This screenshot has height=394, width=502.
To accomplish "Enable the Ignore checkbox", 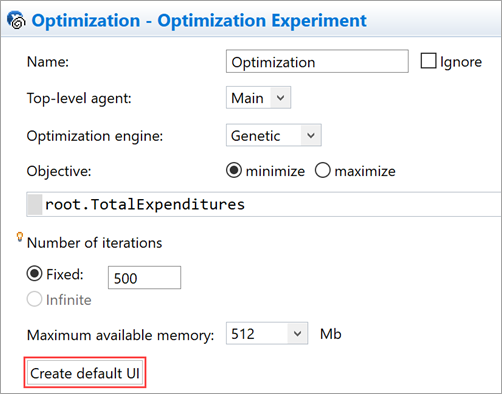I will 428,61.
